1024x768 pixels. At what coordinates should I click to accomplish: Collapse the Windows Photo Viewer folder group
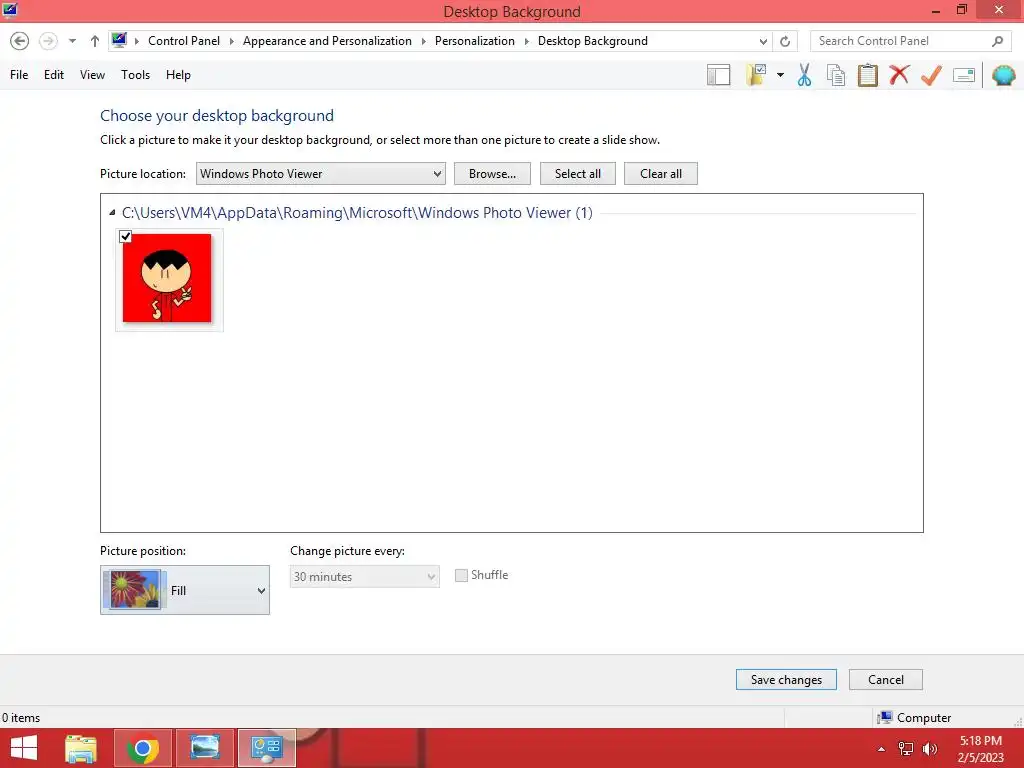(x=112, y=213)
